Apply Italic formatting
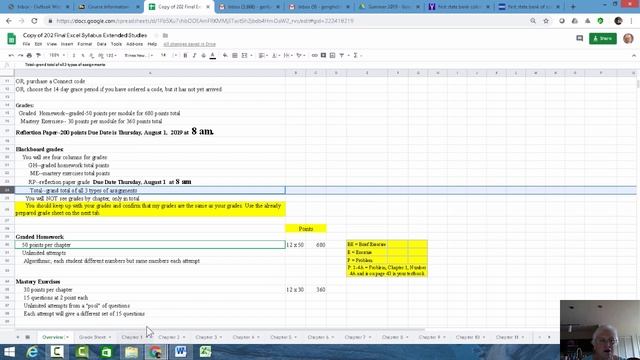The height and width of the screenshot is (360, 640). click(194, 56)
